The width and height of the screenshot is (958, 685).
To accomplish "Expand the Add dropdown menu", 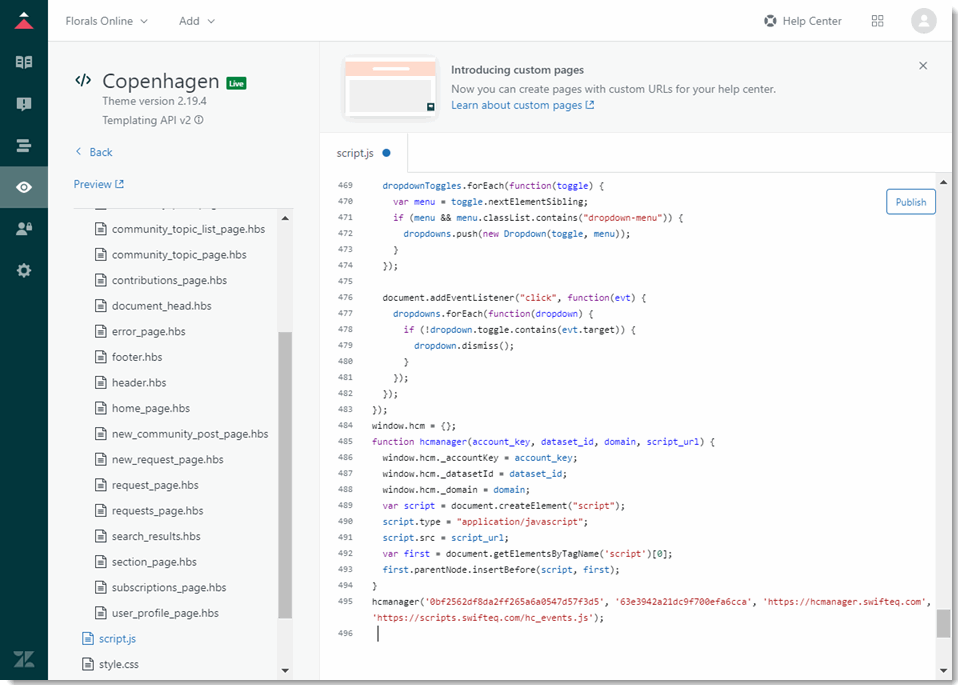I will pos(197,21).
